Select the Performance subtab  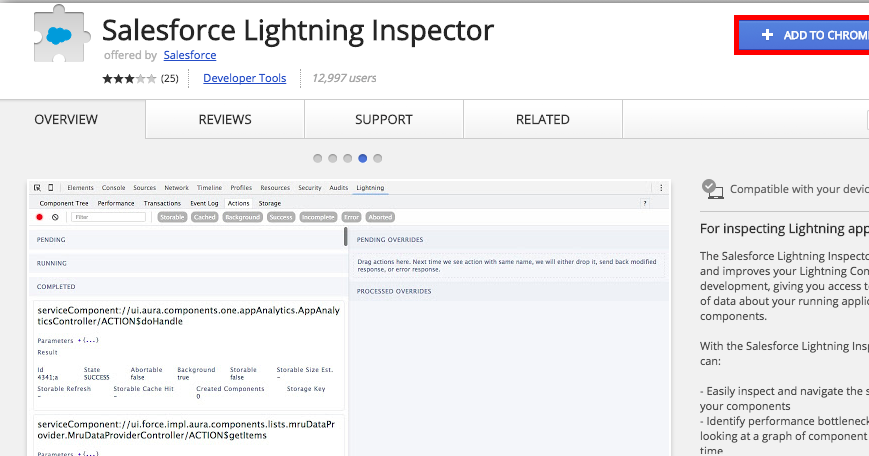point(116,203)
